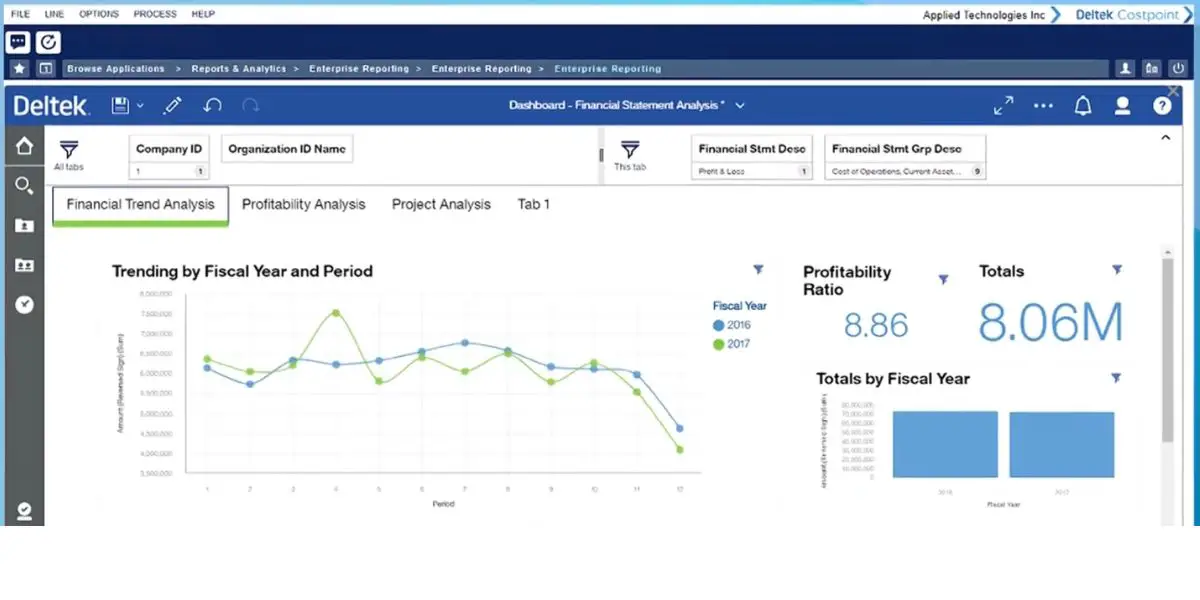Open the dropdown arrow next to save
Viewport: 1200px width, 600px height.
click(x=140, y=106)
